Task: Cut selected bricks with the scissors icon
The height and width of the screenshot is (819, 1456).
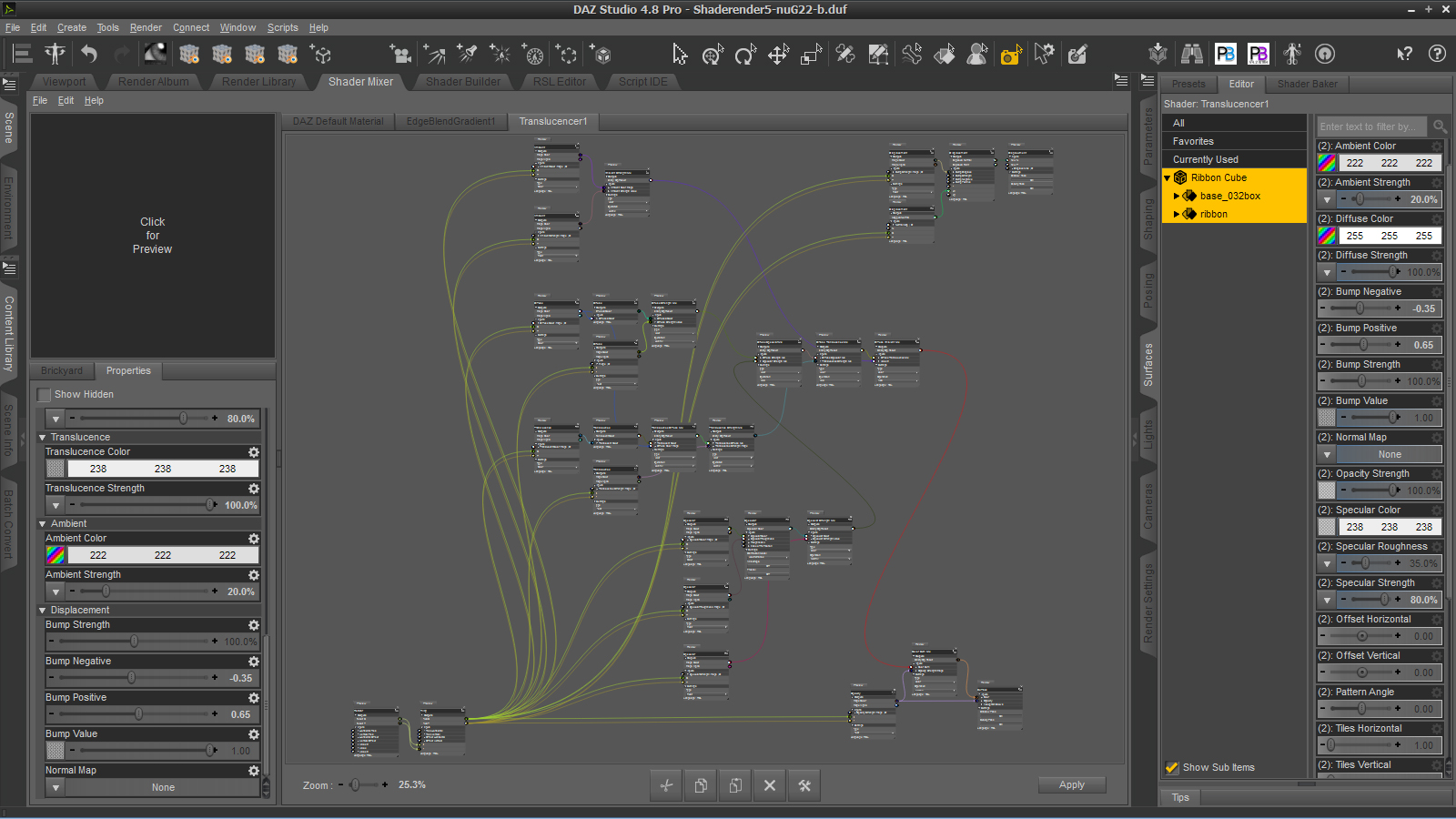Action: (x=666, y=785)
